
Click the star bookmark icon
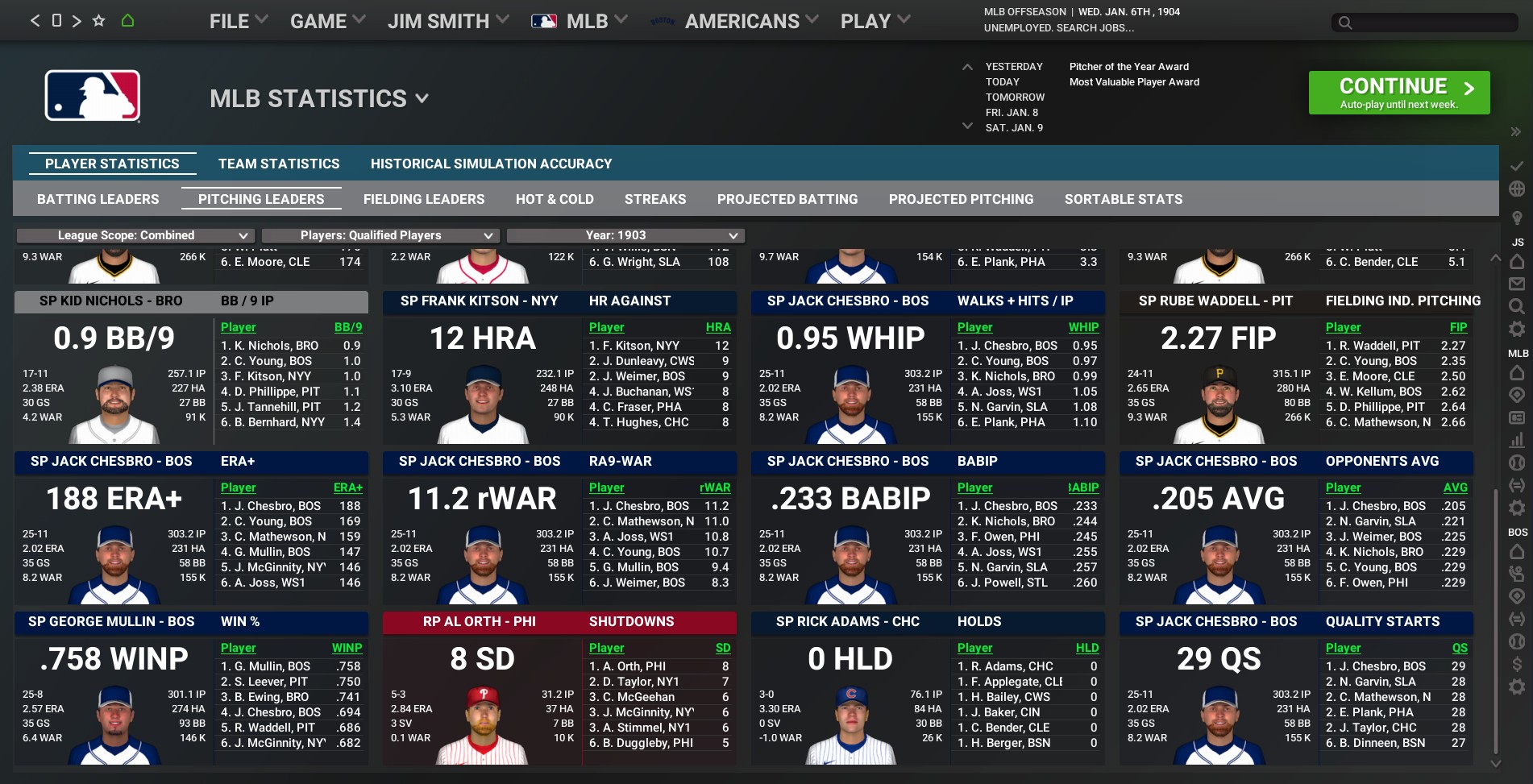coord(98,21)
